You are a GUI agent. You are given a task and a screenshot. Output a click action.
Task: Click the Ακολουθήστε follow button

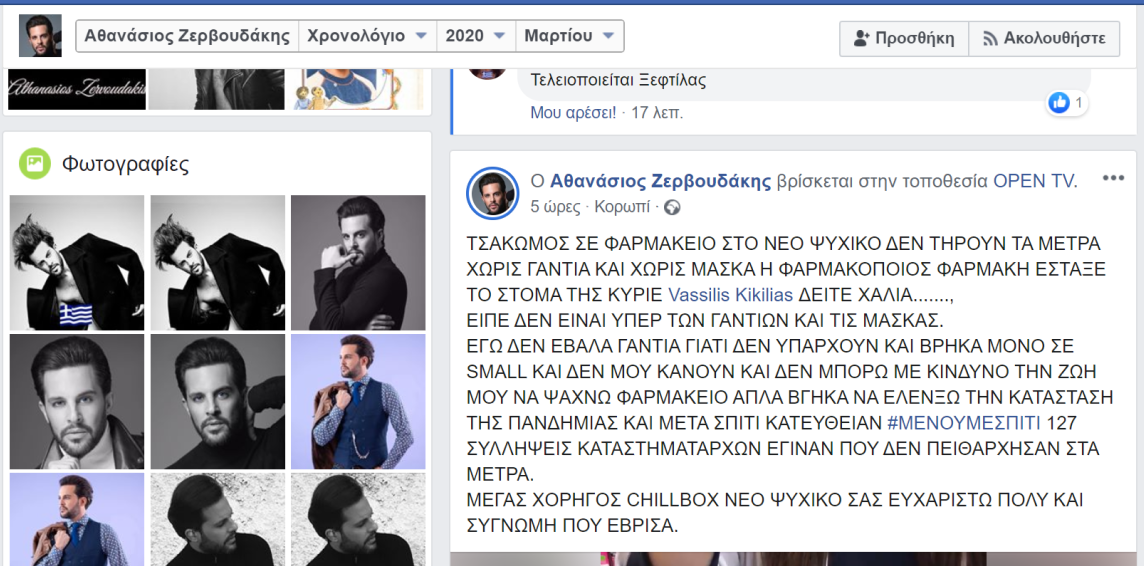coord(1044,39)
